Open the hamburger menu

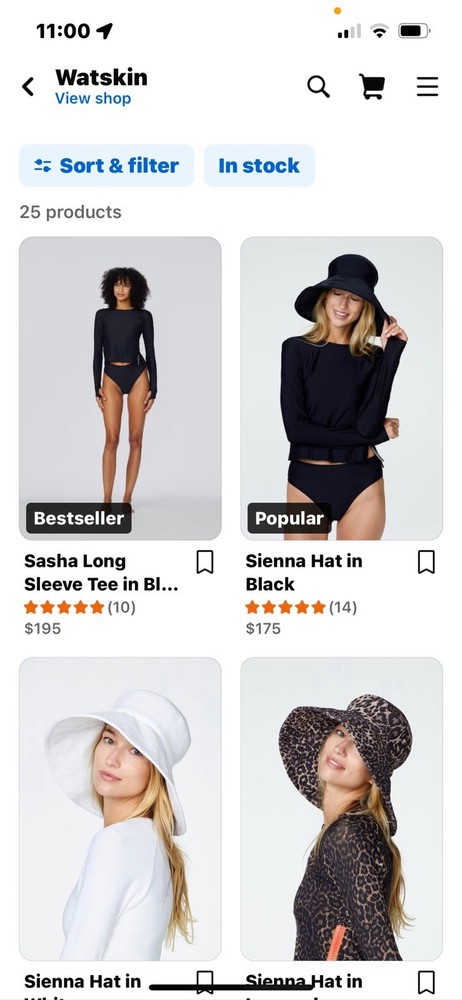point(428,86)
